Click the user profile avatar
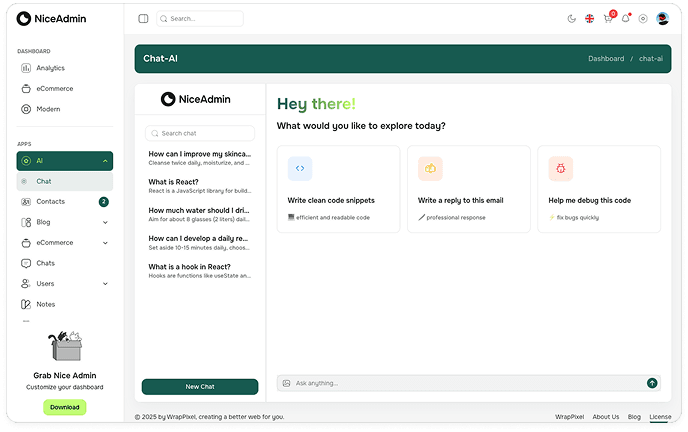The width and height of the screenshot is (688, 432). pyautogui.click(x=662, y=18)
